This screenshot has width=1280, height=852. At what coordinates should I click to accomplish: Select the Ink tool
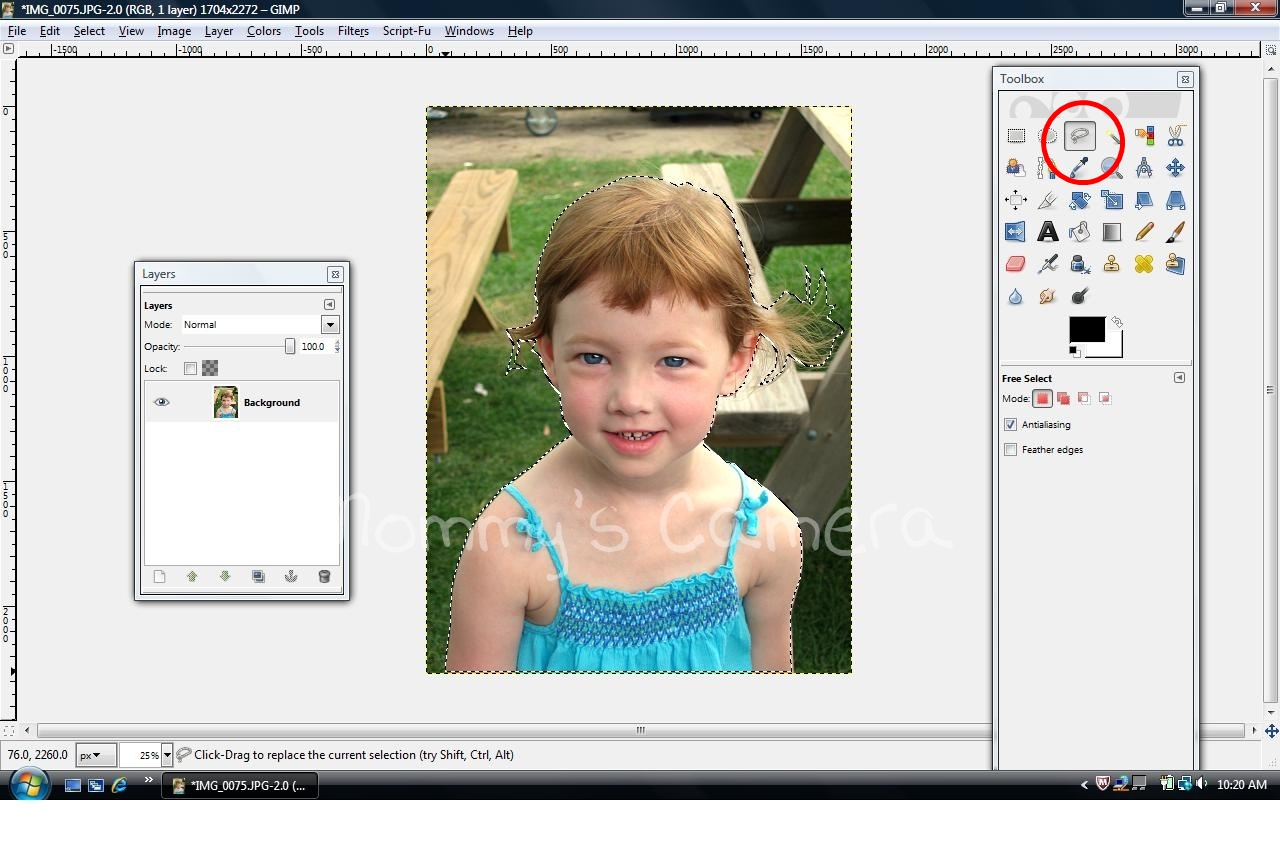[1080, 264]
